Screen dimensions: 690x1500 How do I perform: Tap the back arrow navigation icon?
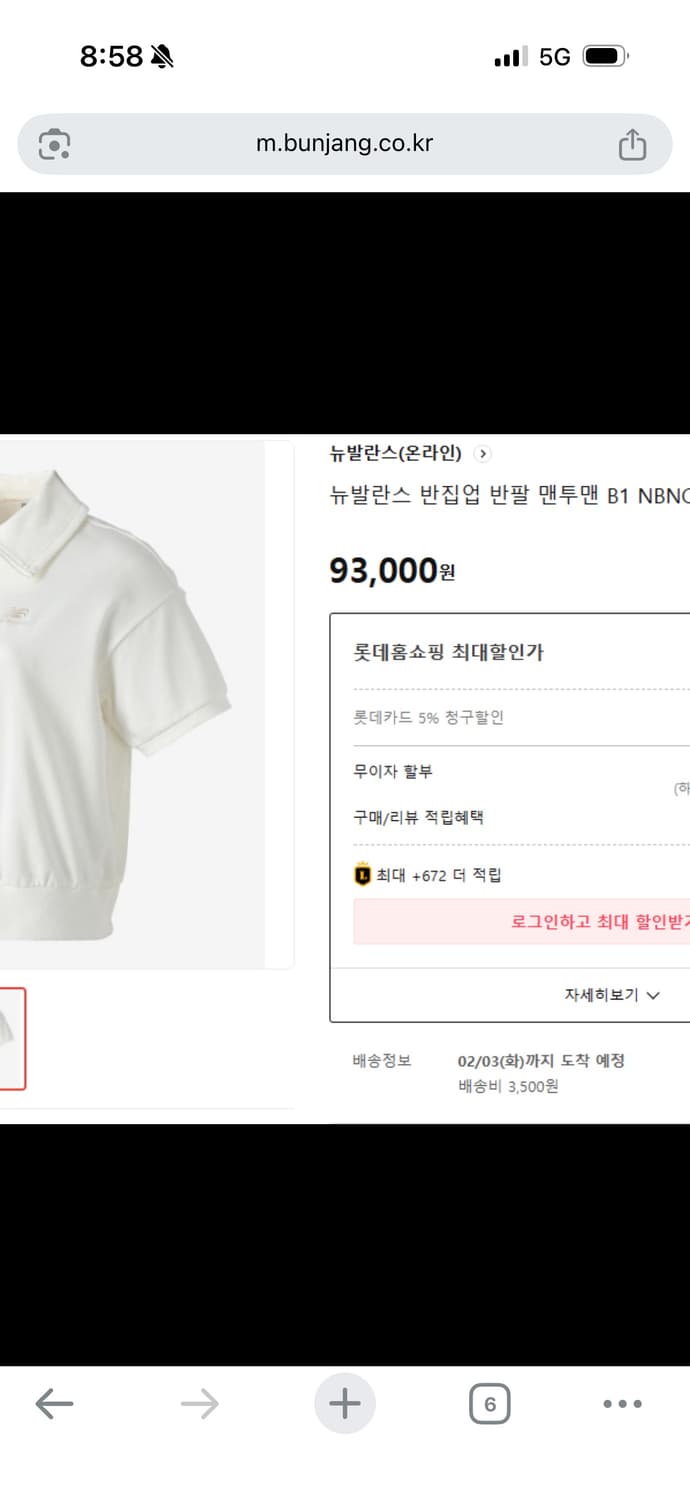55,1403
